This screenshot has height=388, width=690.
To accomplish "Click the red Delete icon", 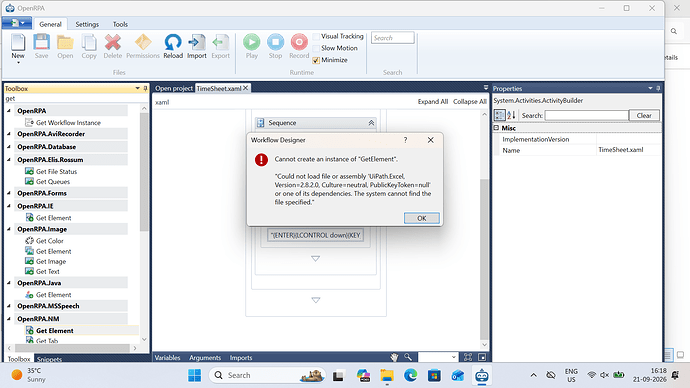I will point(113,43).
